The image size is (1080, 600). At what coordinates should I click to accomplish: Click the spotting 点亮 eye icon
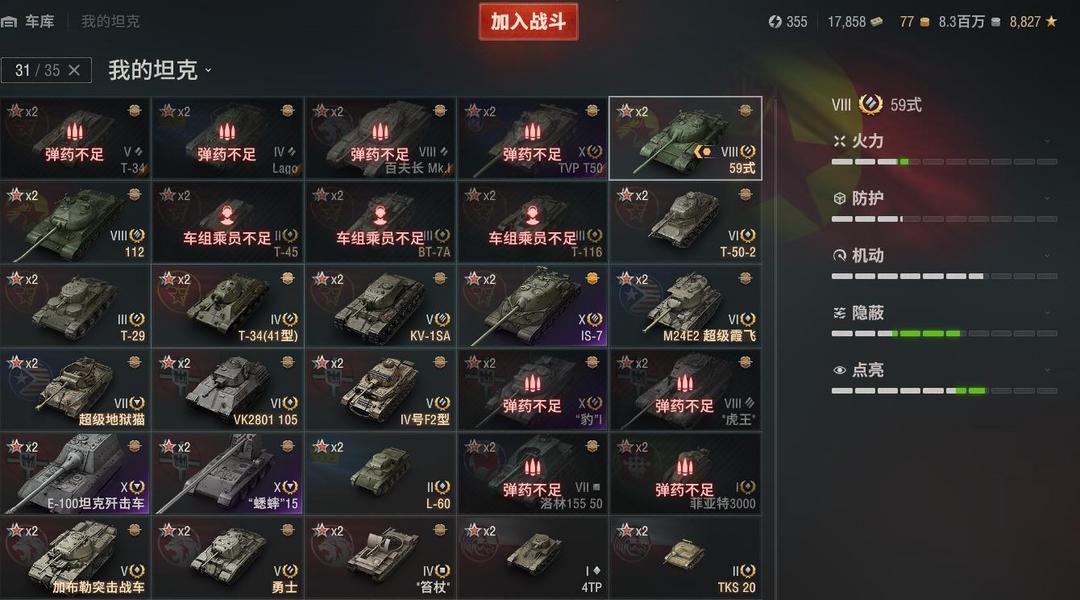(839, 371)
